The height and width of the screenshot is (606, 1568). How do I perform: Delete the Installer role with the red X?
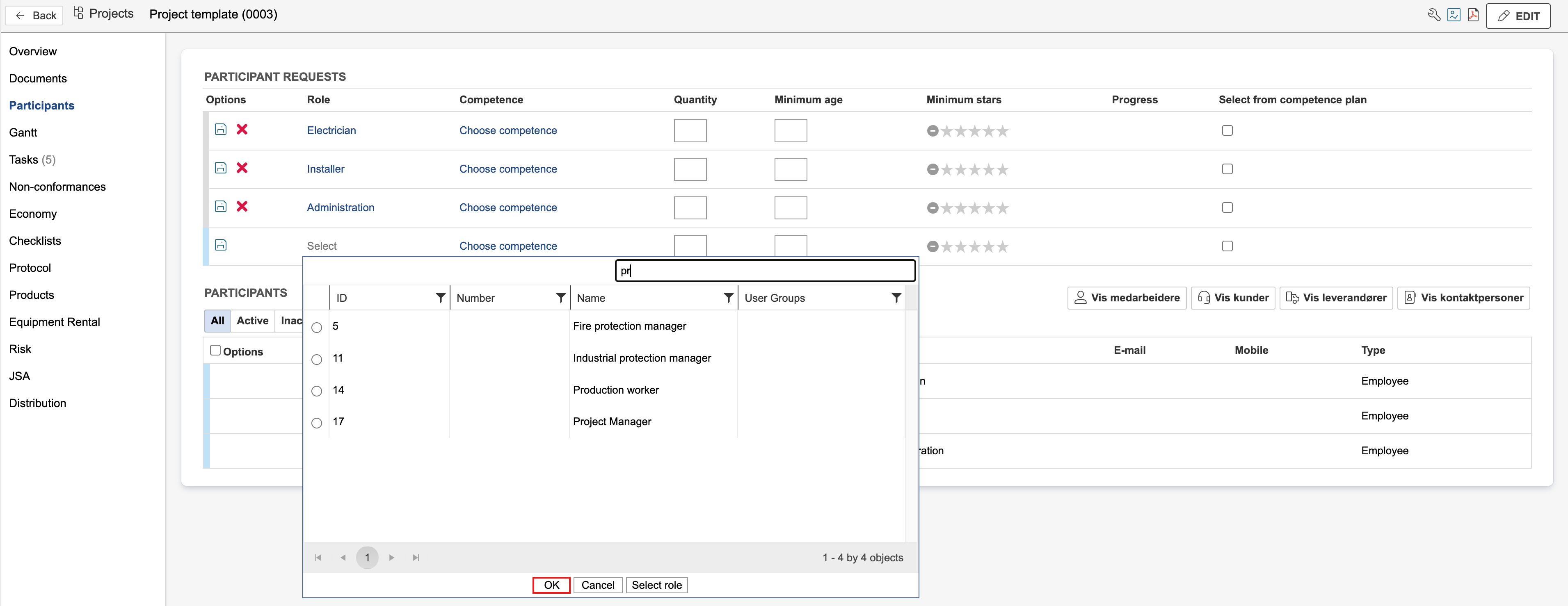click(x=242, y=168)
